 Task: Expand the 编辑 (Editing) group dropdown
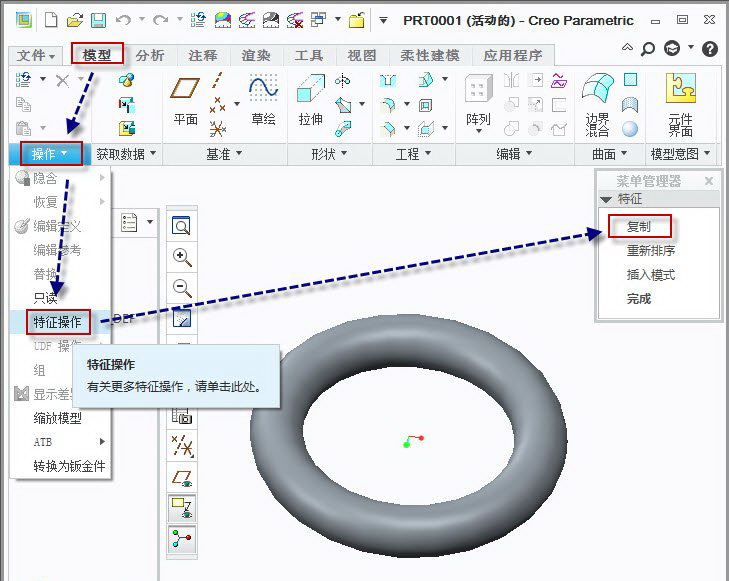click(x=514, y=154)
